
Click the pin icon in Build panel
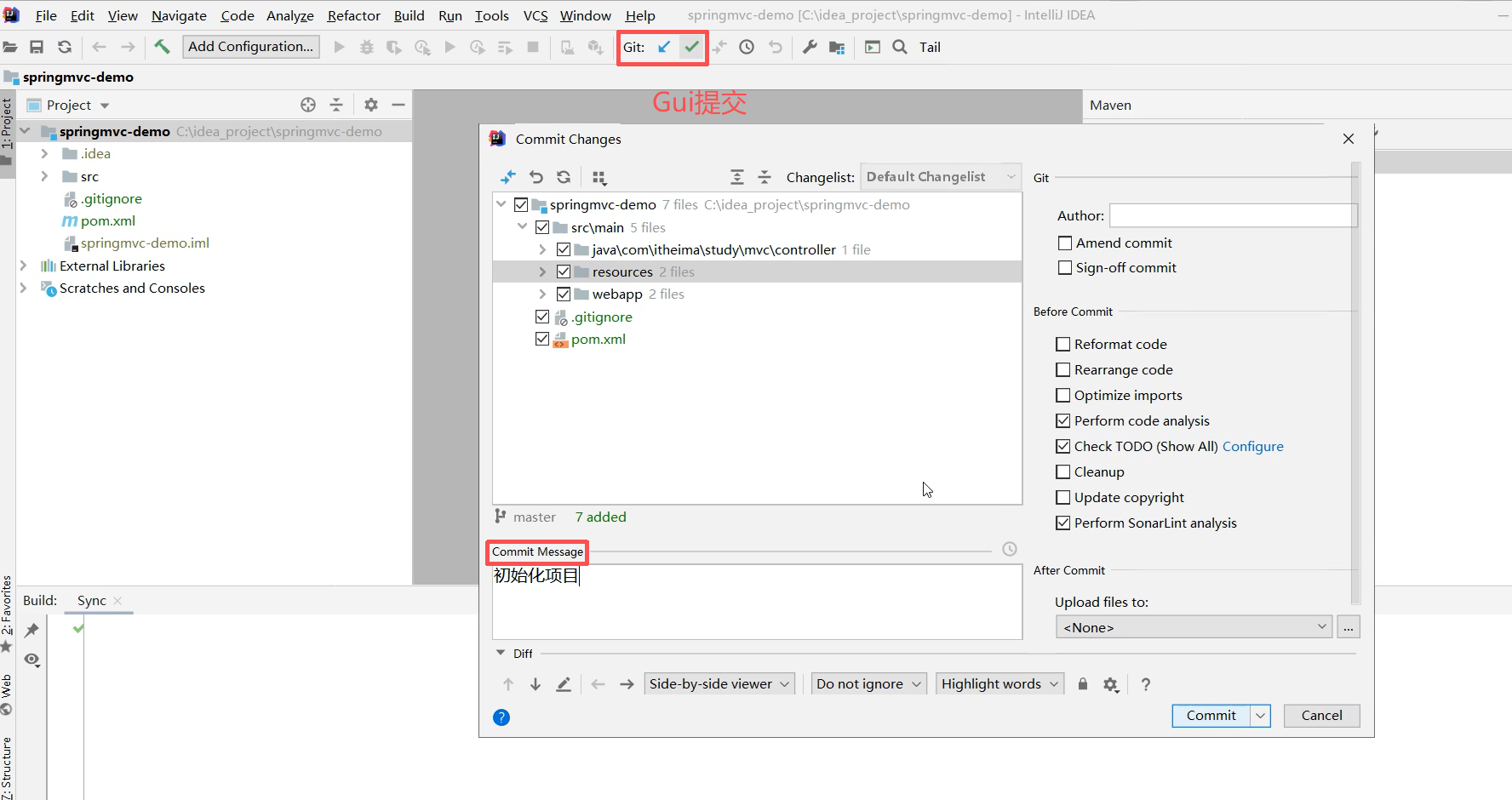coord(32,630)
